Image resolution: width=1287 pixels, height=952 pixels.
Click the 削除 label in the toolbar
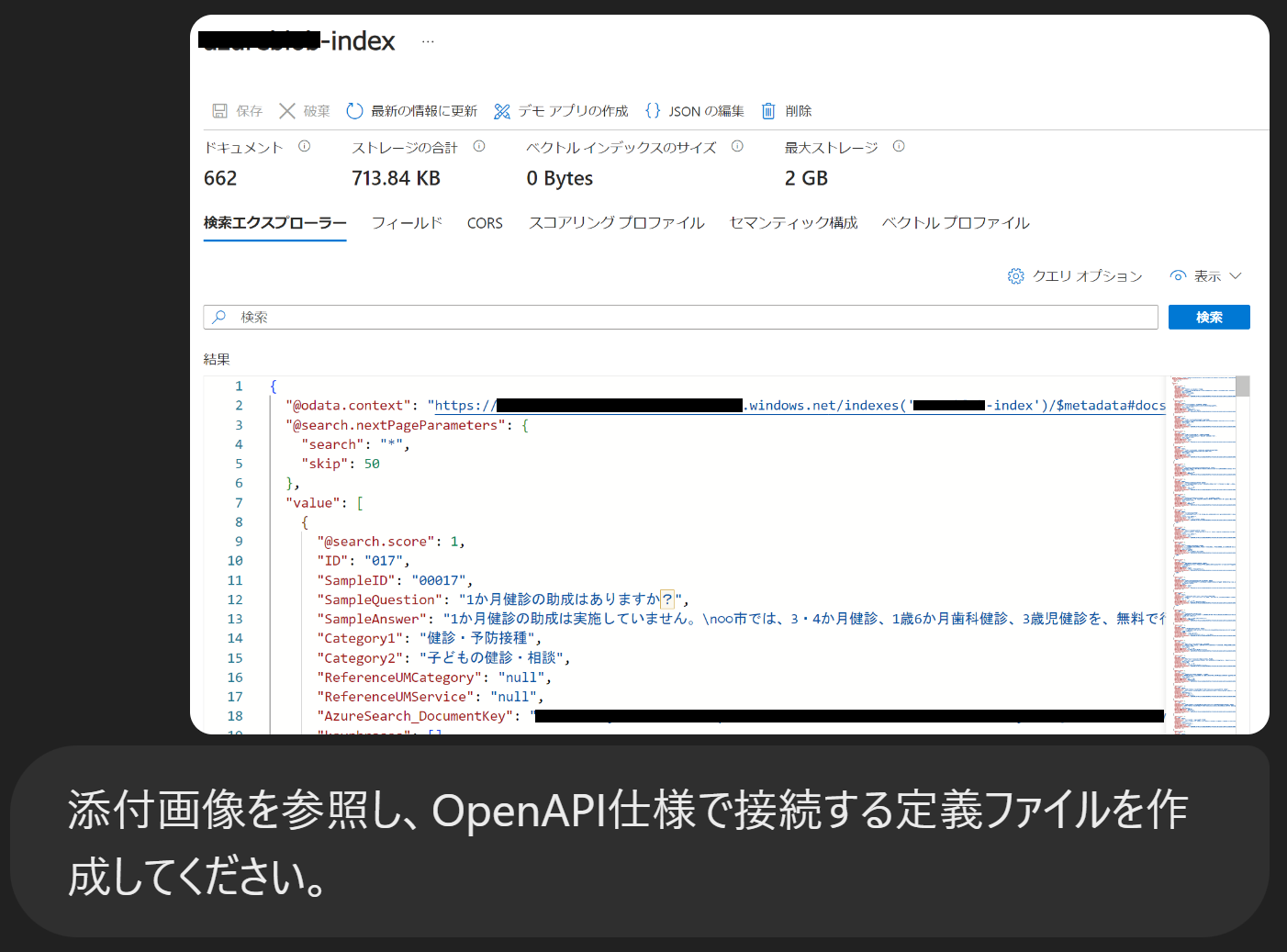point(799,111)
